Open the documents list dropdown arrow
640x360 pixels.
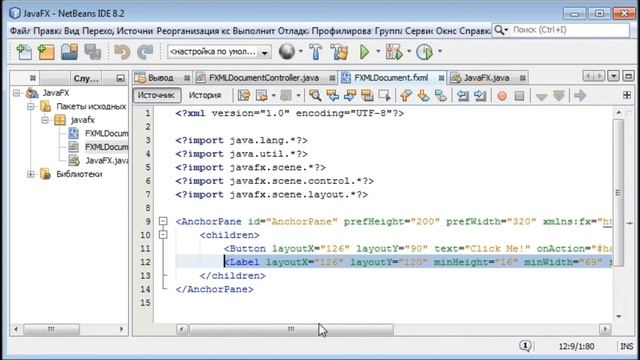613,76
